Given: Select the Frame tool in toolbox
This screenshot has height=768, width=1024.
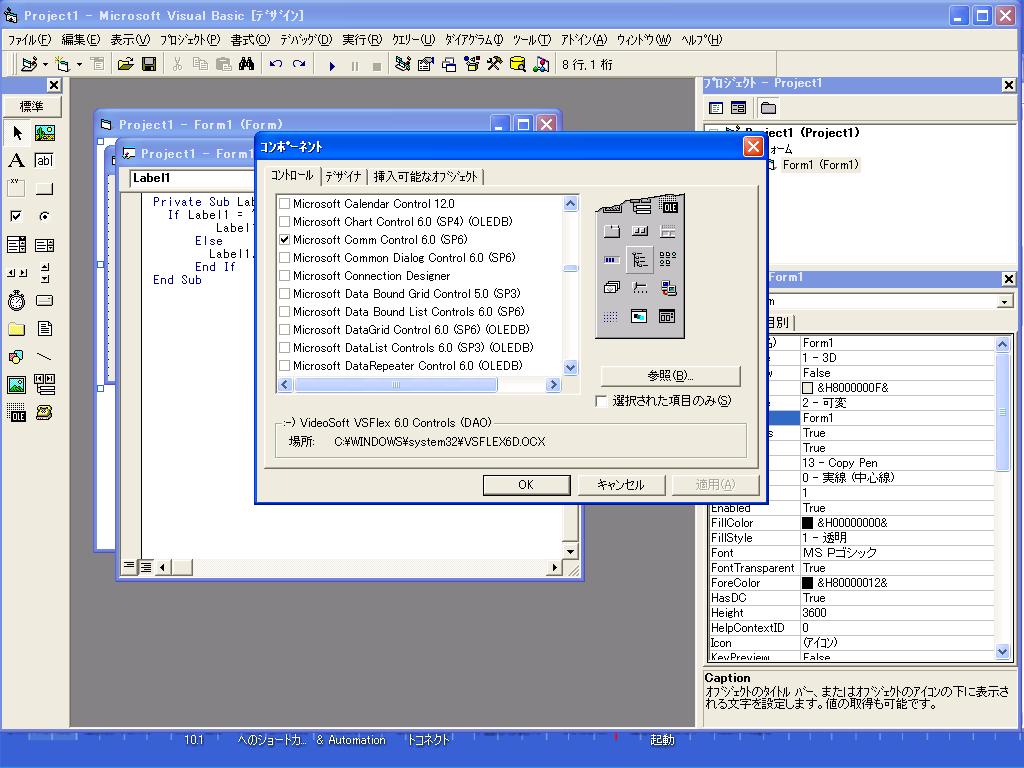Looking at the screenshot, I should (17, 189).
